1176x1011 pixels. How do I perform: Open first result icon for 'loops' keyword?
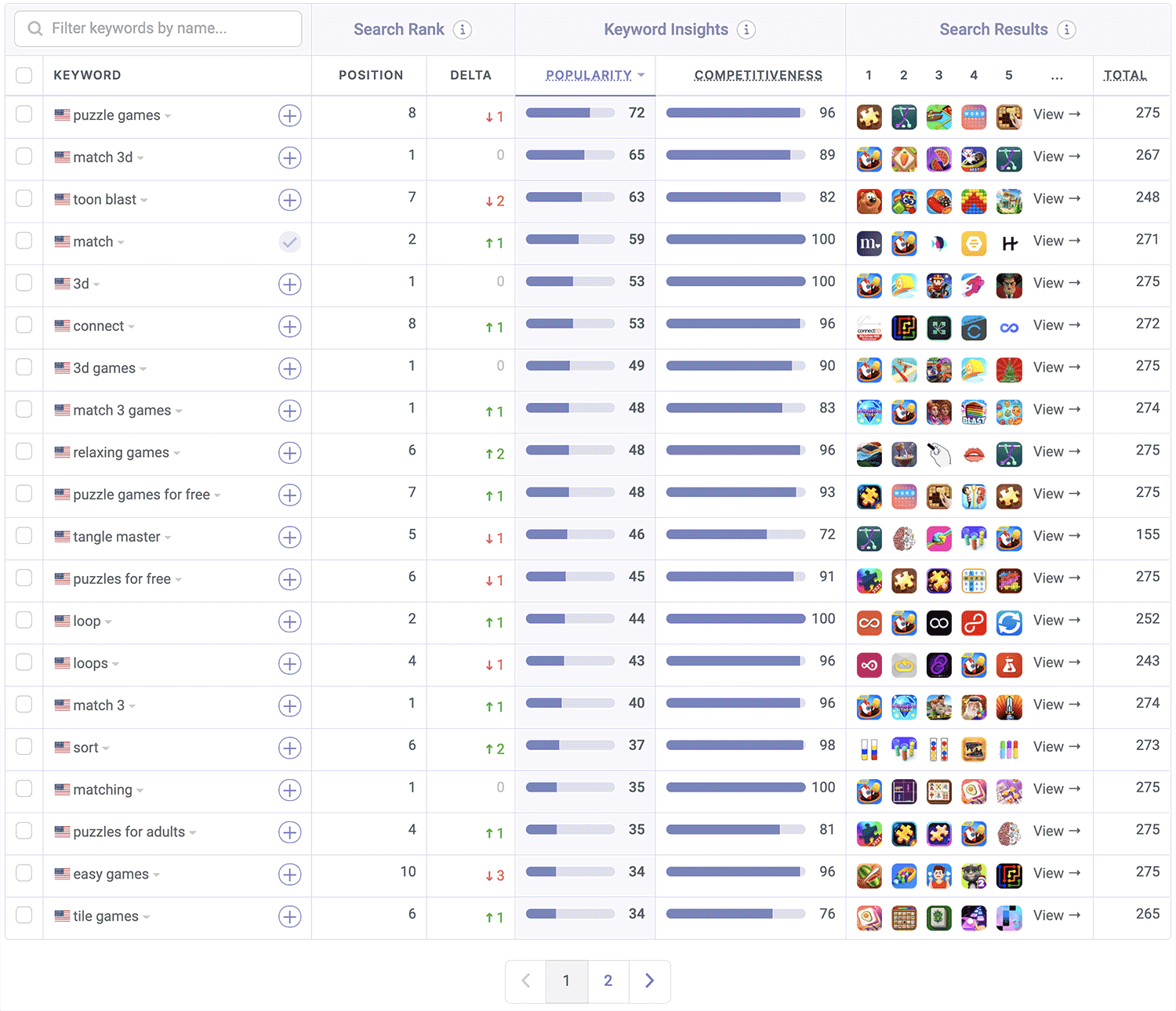pos(869,665)
